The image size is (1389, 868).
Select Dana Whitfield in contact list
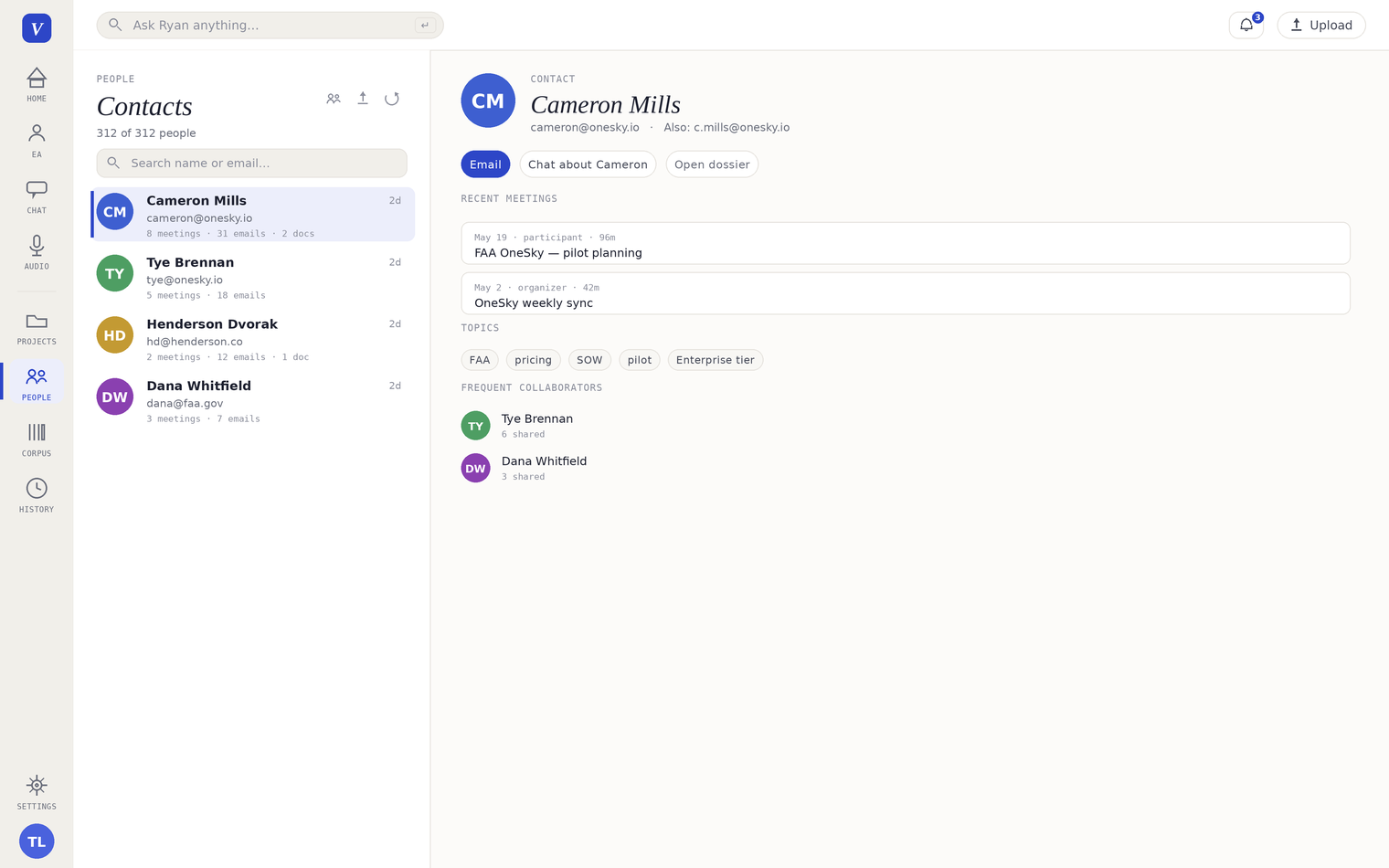[253, 399]
